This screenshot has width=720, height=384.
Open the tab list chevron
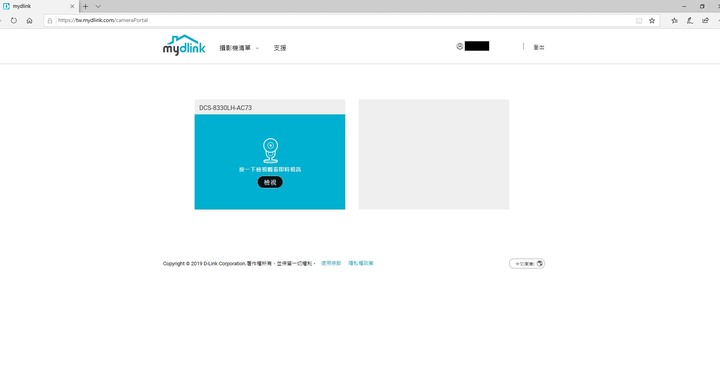(98, 6)
